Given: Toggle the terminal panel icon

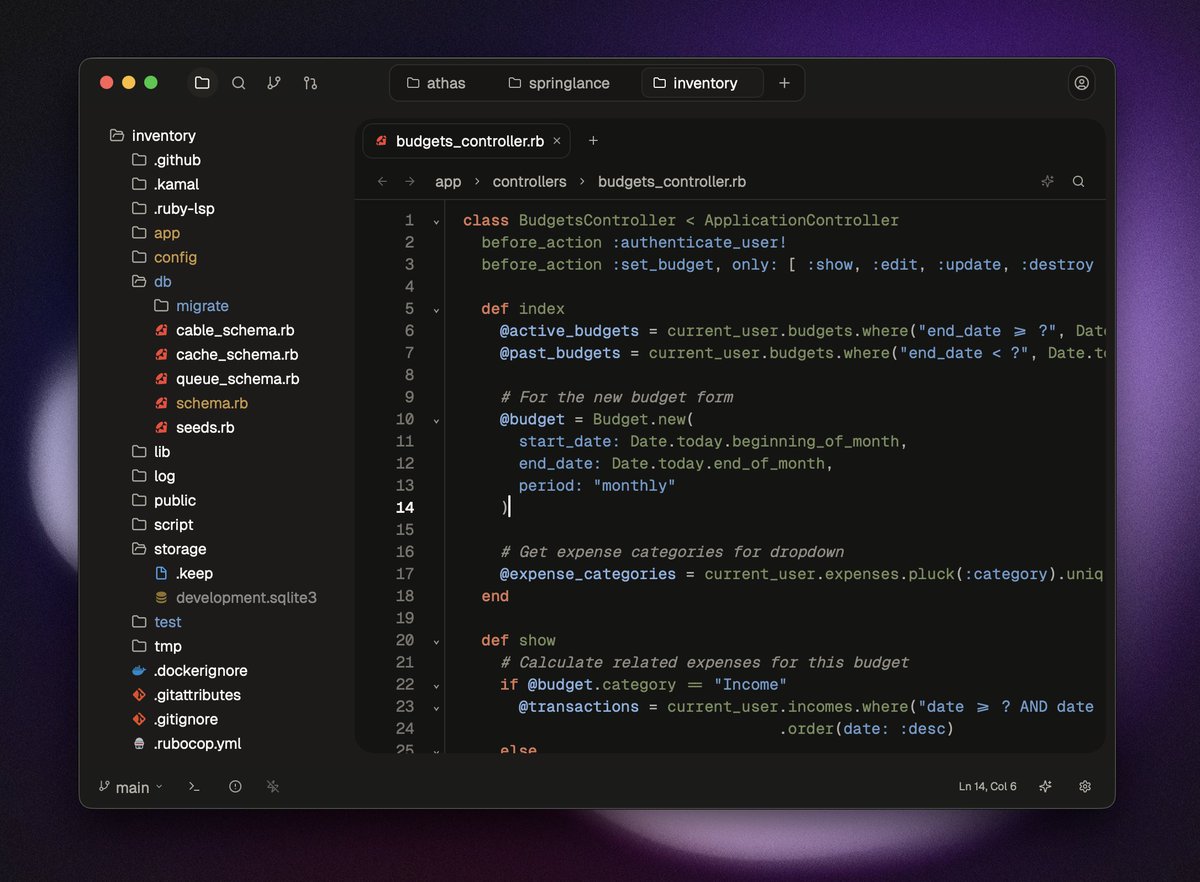Looking at the screenshot, I should click(x=195, y=787).
